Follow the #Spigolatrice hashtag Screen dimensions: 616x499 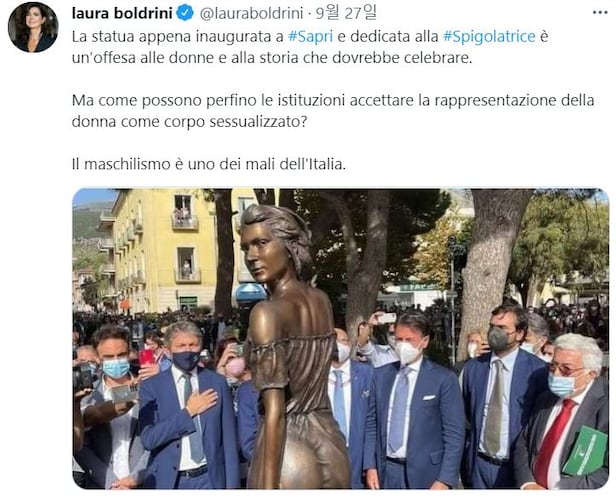[x=489, y=37]
